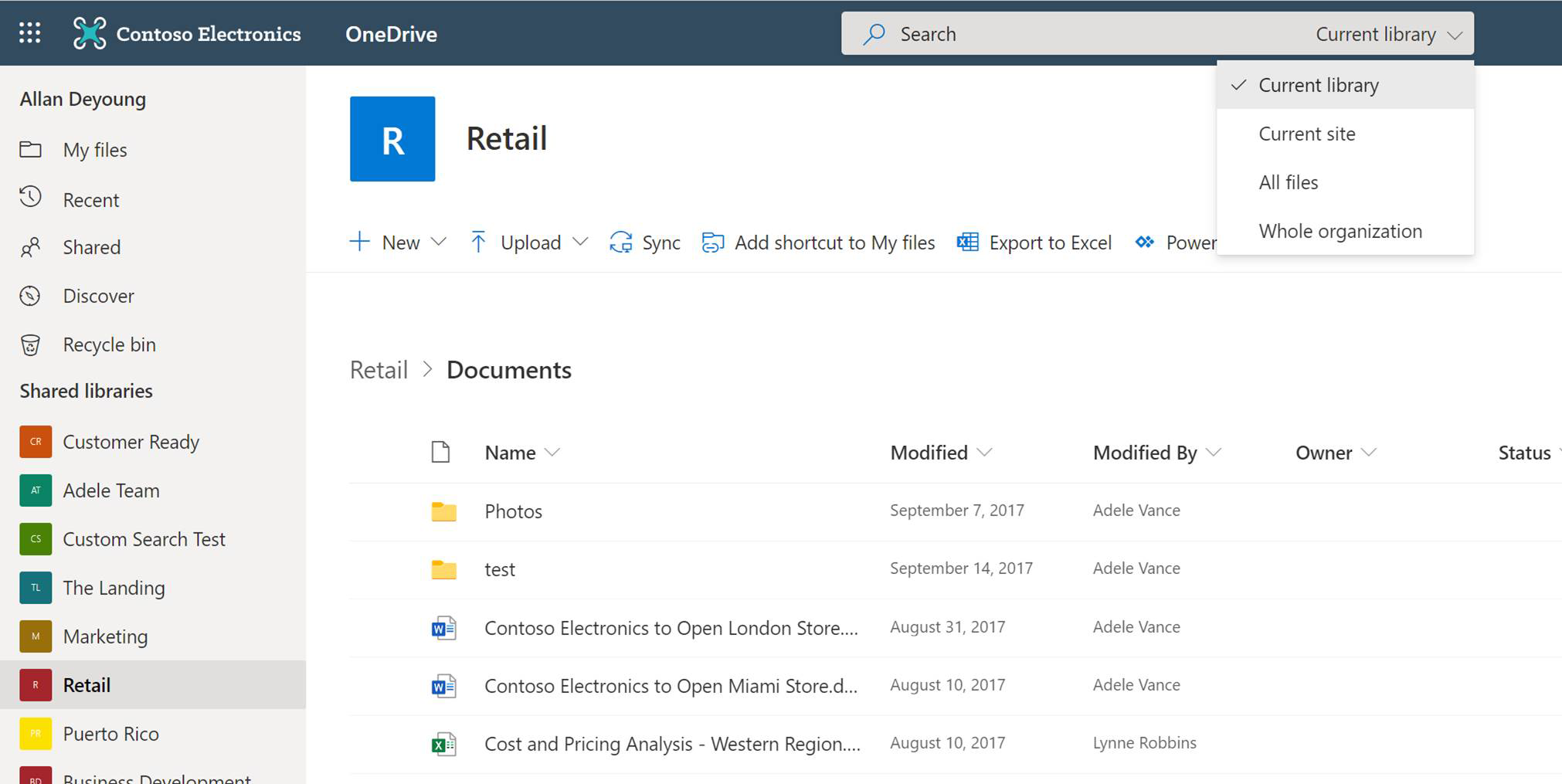Viewport: 1562px width, 784px height.
Task: Click the Sync icon
Action: (621, 242)
